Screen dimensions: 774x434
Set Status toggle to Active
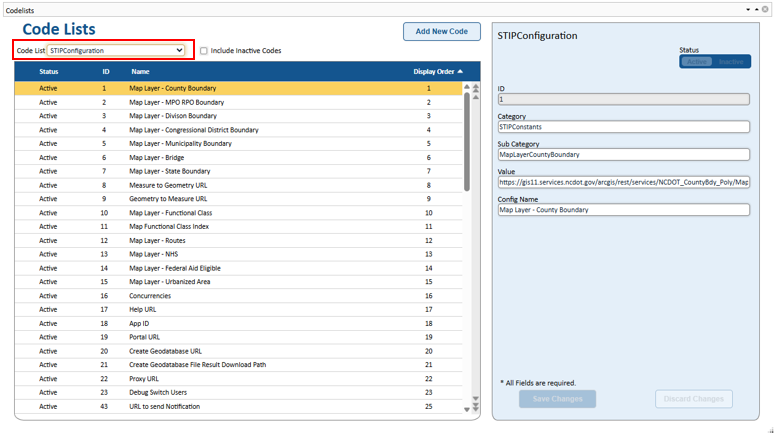pos(697,62)
